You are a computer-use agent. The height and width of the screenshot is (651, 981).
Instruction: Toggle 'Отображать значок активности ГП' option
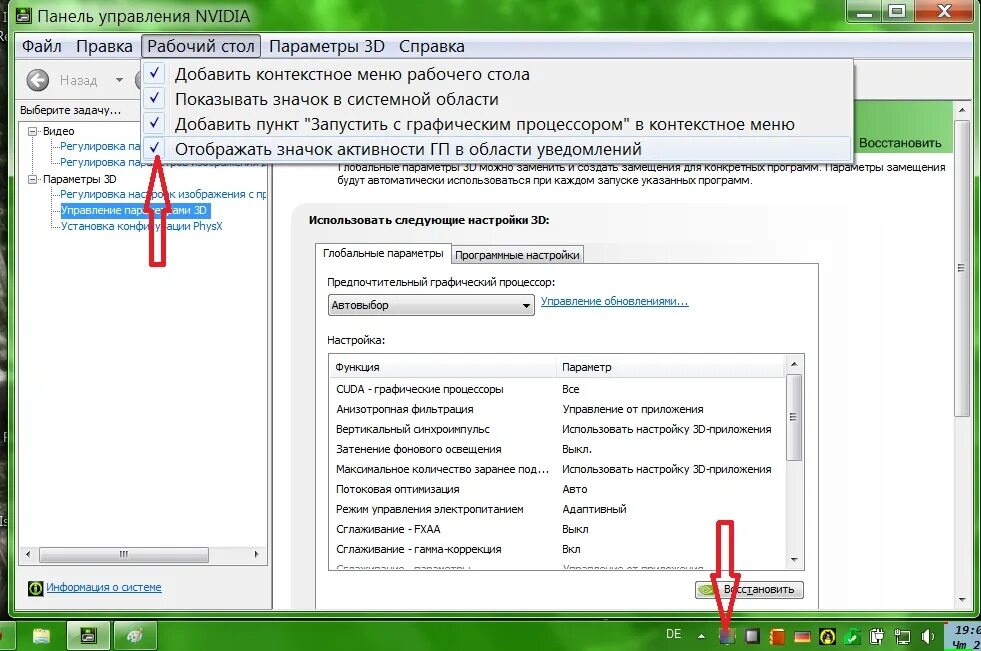[498, 149]
